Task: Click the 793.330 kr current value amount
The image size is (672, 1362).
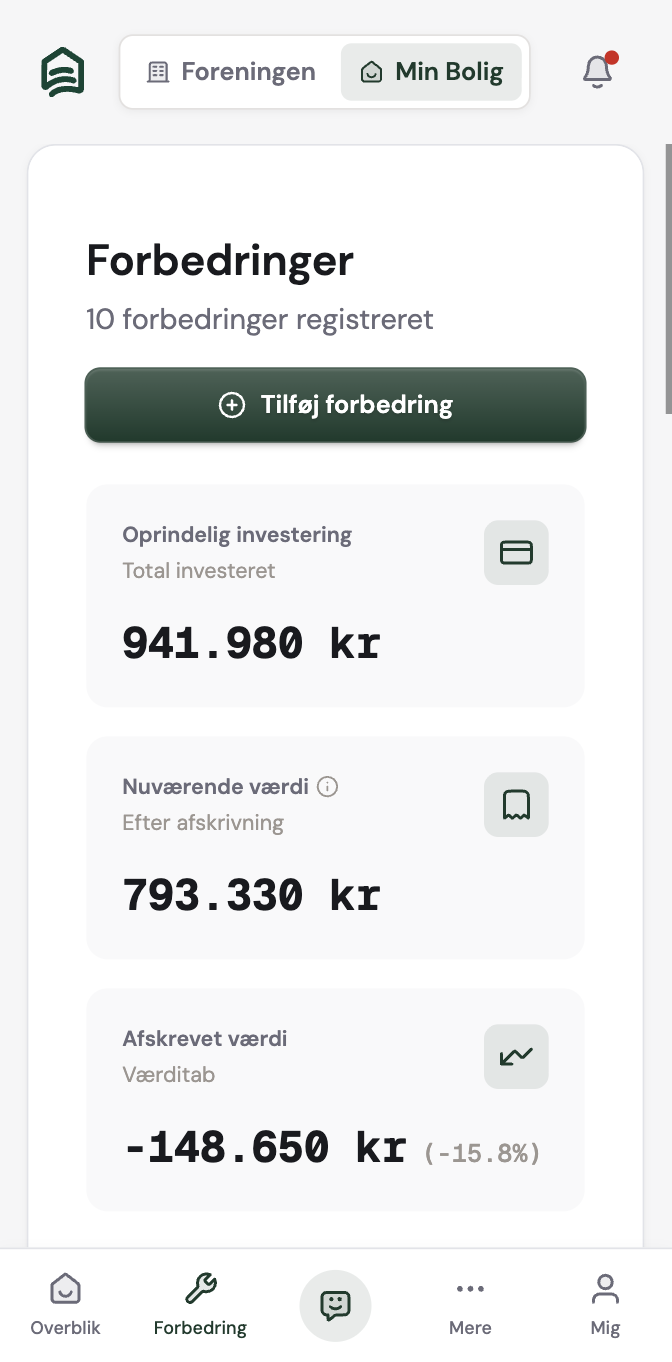Action: coord(251,895)
